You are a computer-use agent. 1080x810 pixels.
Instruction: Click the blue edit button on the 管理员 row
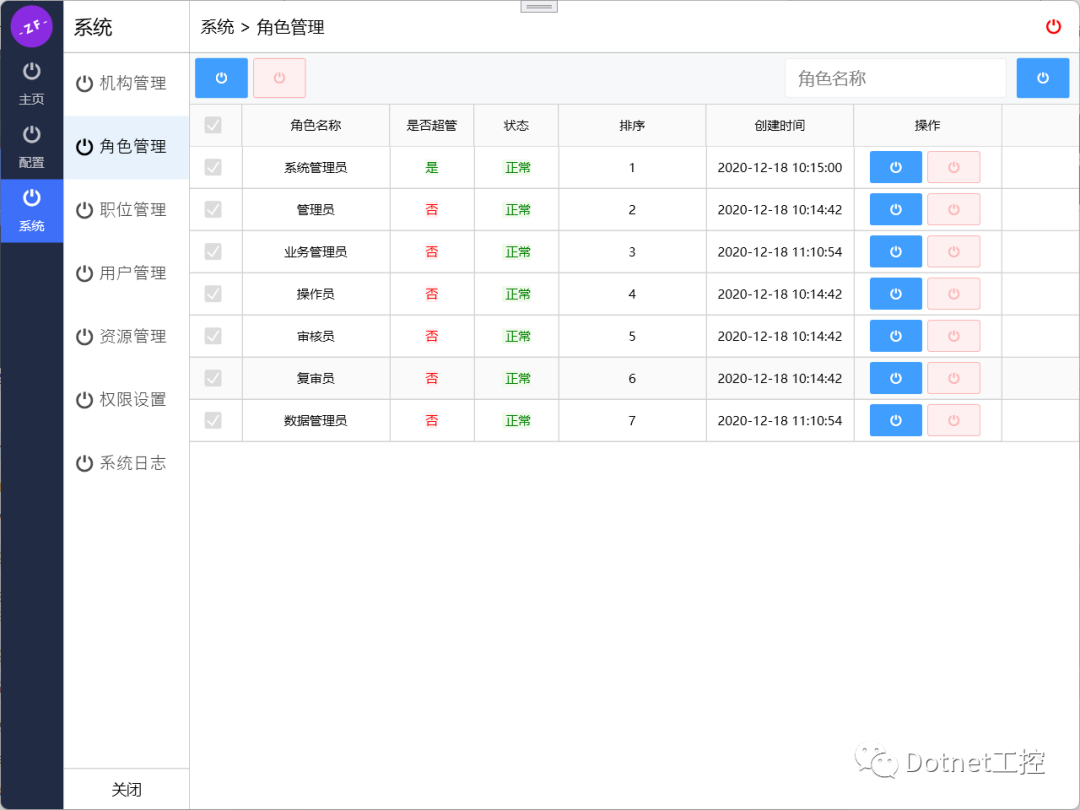[x=895, y=209]
